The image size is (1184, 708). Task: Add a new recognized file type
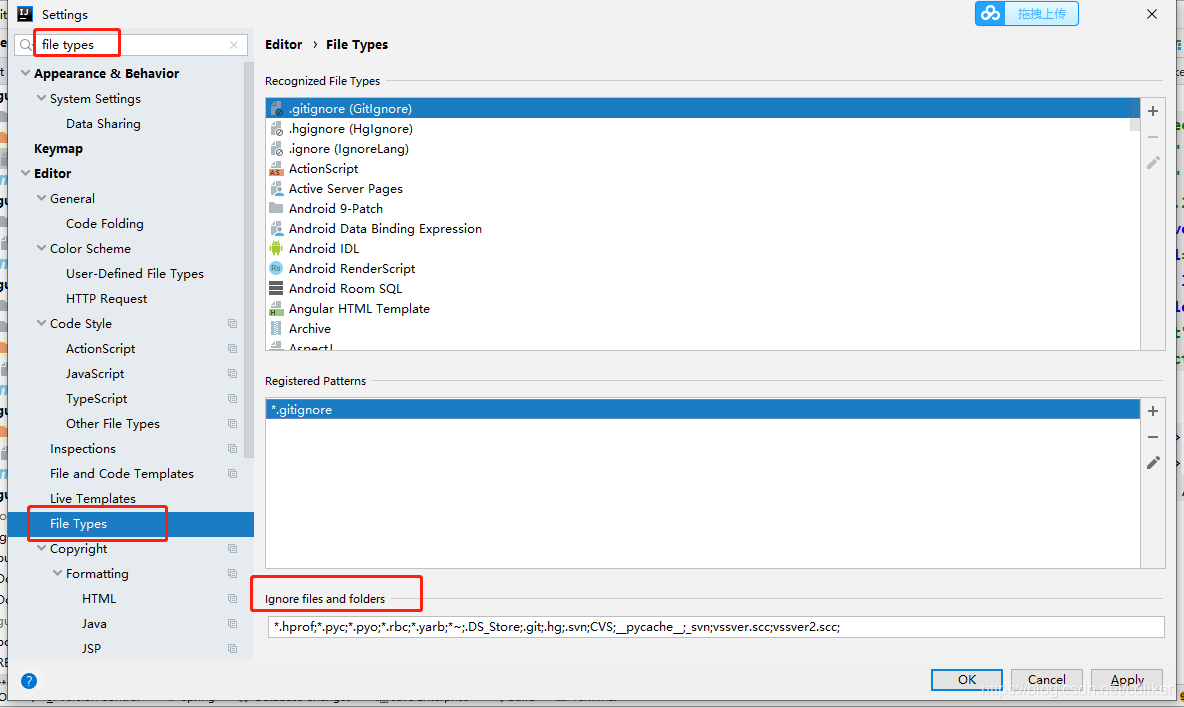1152,111
